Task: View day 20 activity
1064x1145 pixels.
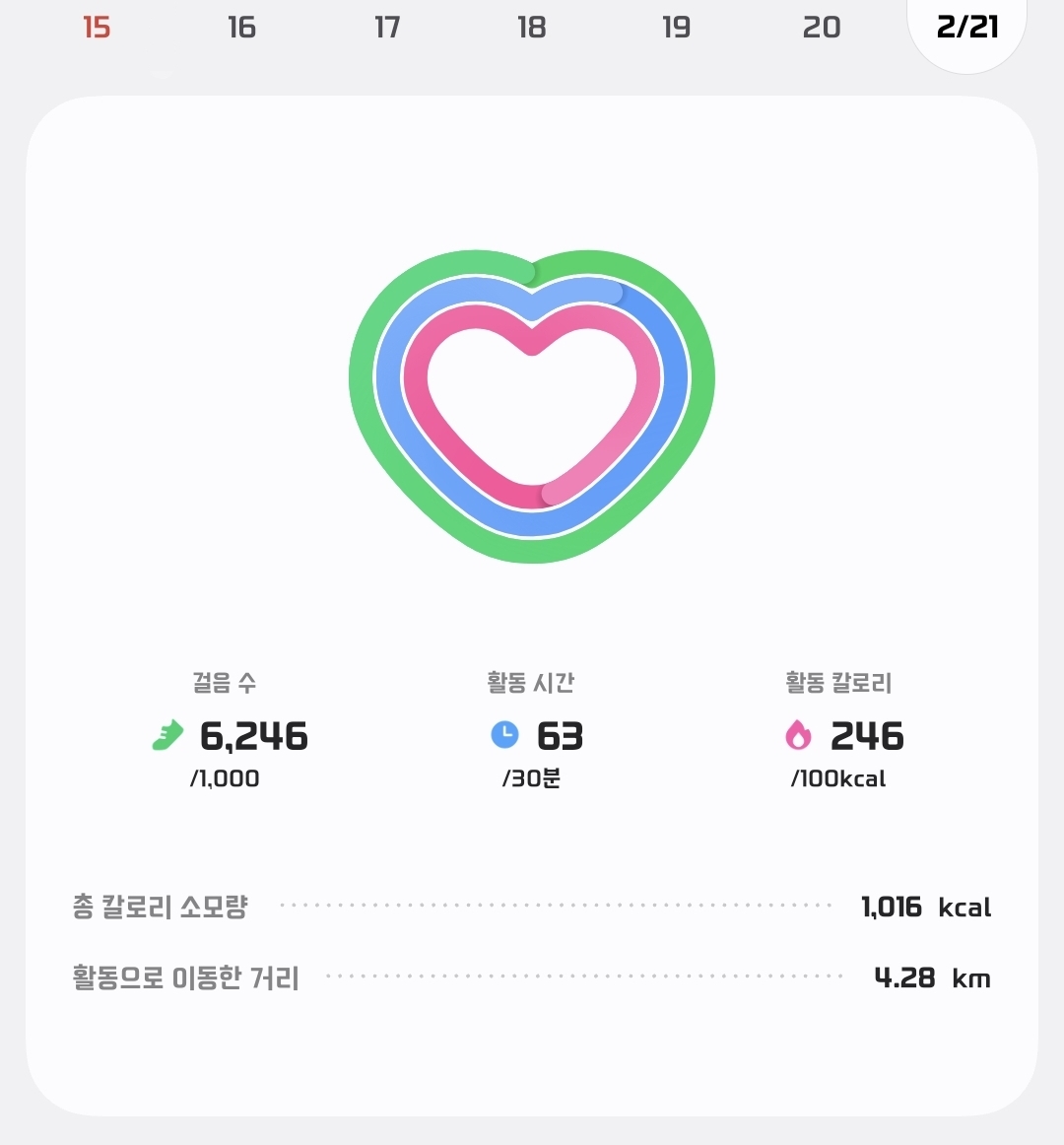Action: [822, 28]
